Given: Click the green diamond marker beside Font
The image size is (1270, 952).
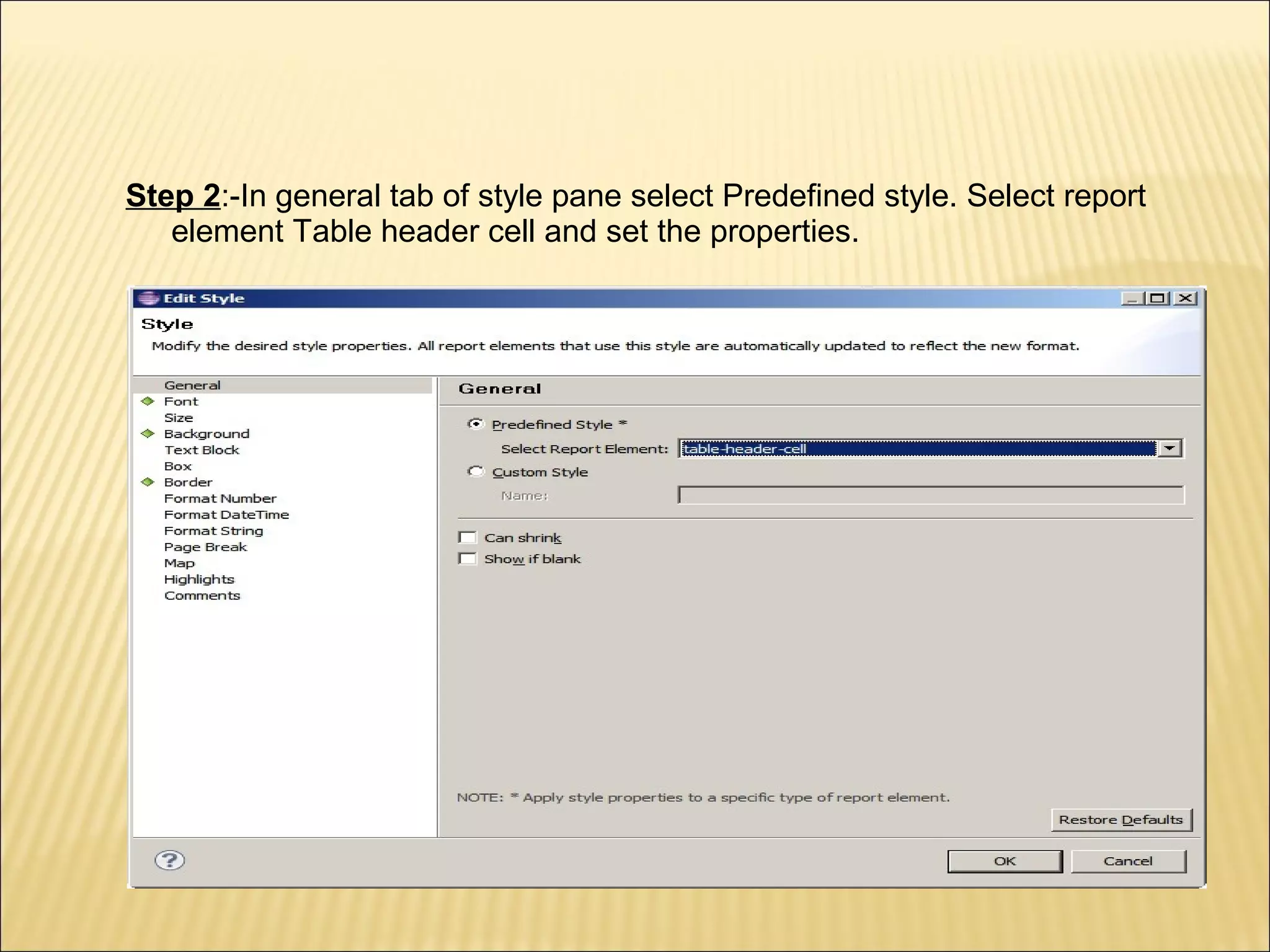Looking at the screenshot, I should tap(148, 401).
